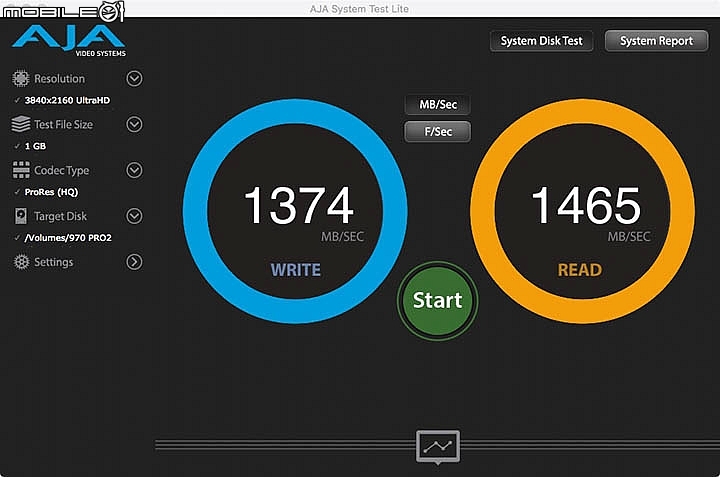
Task: Open the graph view icon at bottom
Action: pyautogui.click(x=438, y=446)
